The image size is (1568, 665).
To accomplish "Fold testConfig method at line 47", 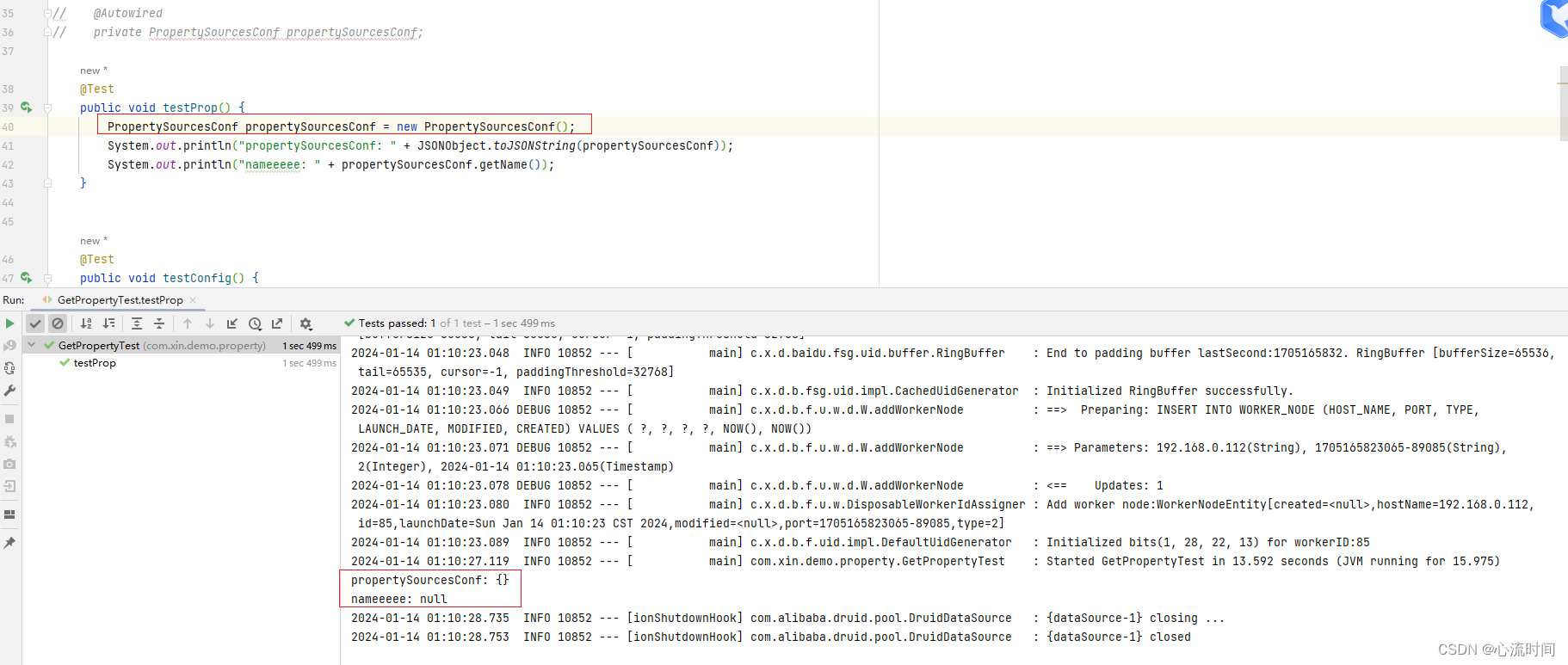I will click(48, 279).
